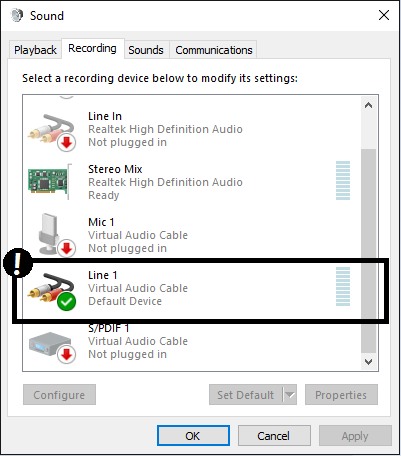This screenshot has width=401, height=456.
Task: Click the scroll down arrow of device list
Action: click(368, 362)
